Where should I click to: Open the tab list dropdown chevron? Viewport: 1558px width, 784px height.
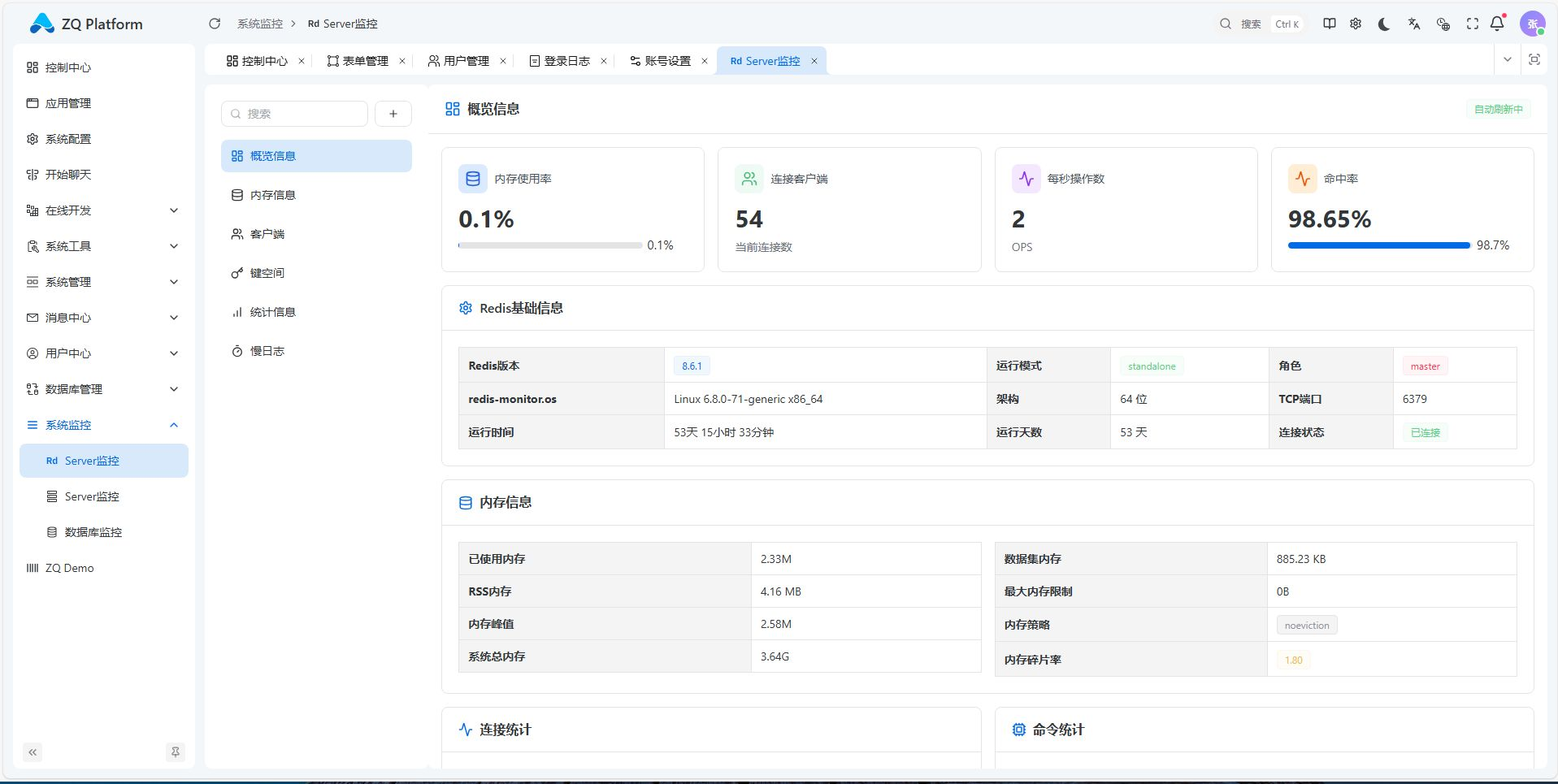[x=1508, y=59]
